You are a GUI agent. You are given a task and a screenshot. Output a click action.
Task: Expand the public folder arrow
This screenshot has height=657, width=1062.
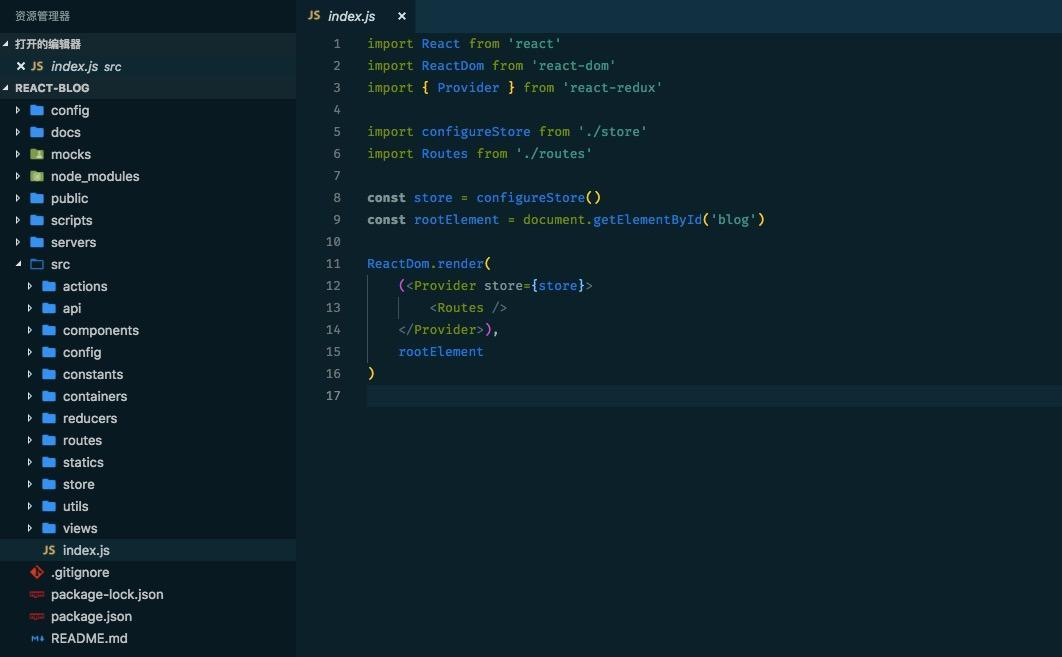[x=18, y=198]
